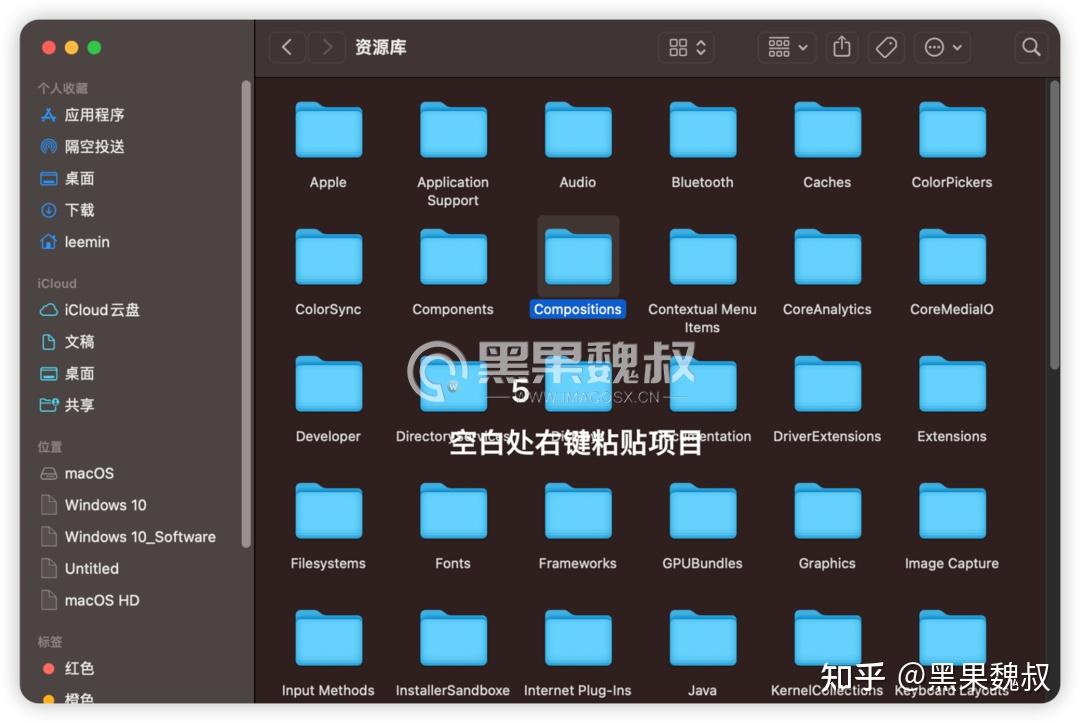Open Finder search with magnifier icon

(x=1031, y=47)
